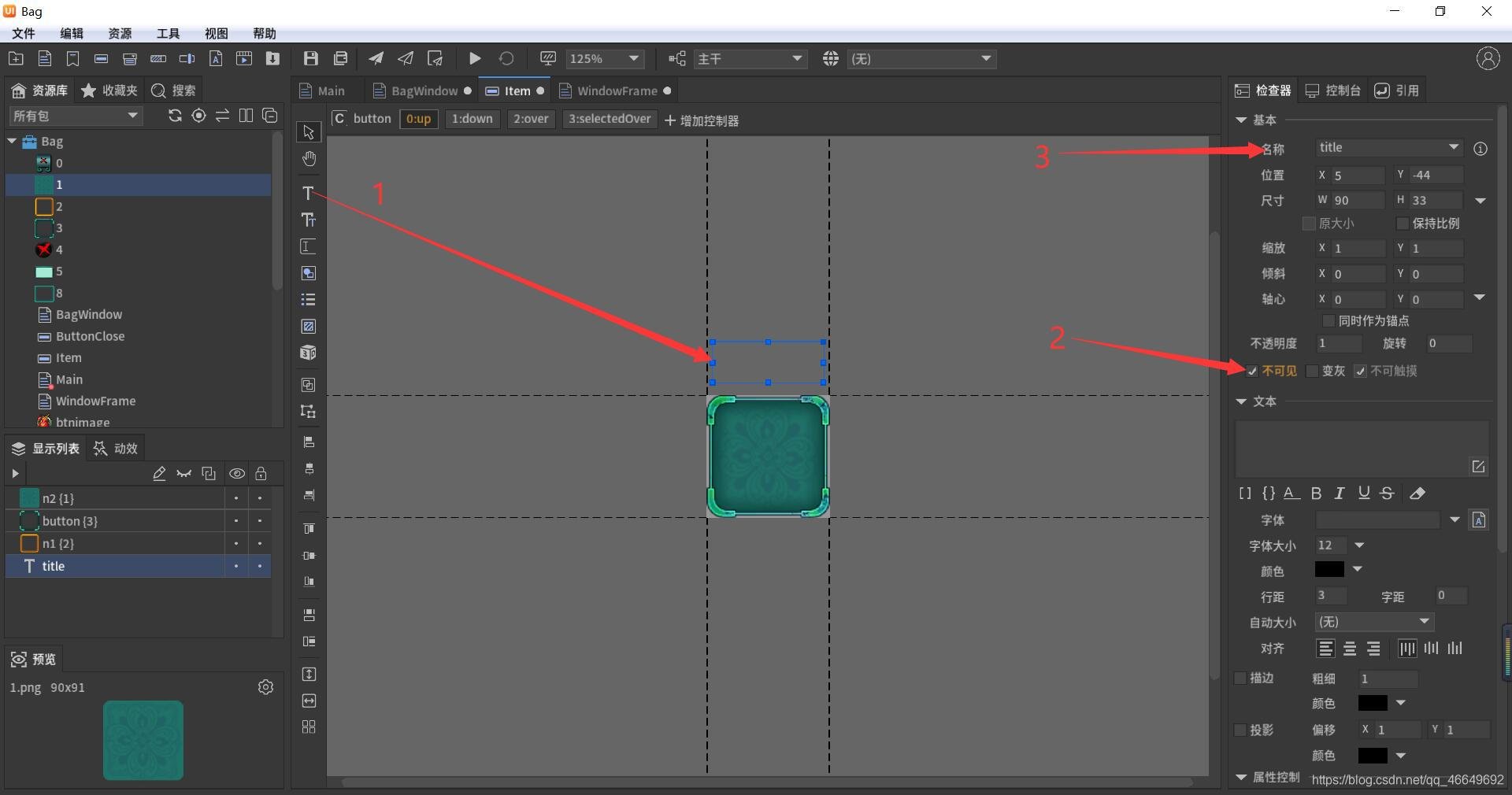Image resolution: width=1512 pixels, height=795 pixels.
Task: Apply italic text formatting
Action: point(1340,494)
